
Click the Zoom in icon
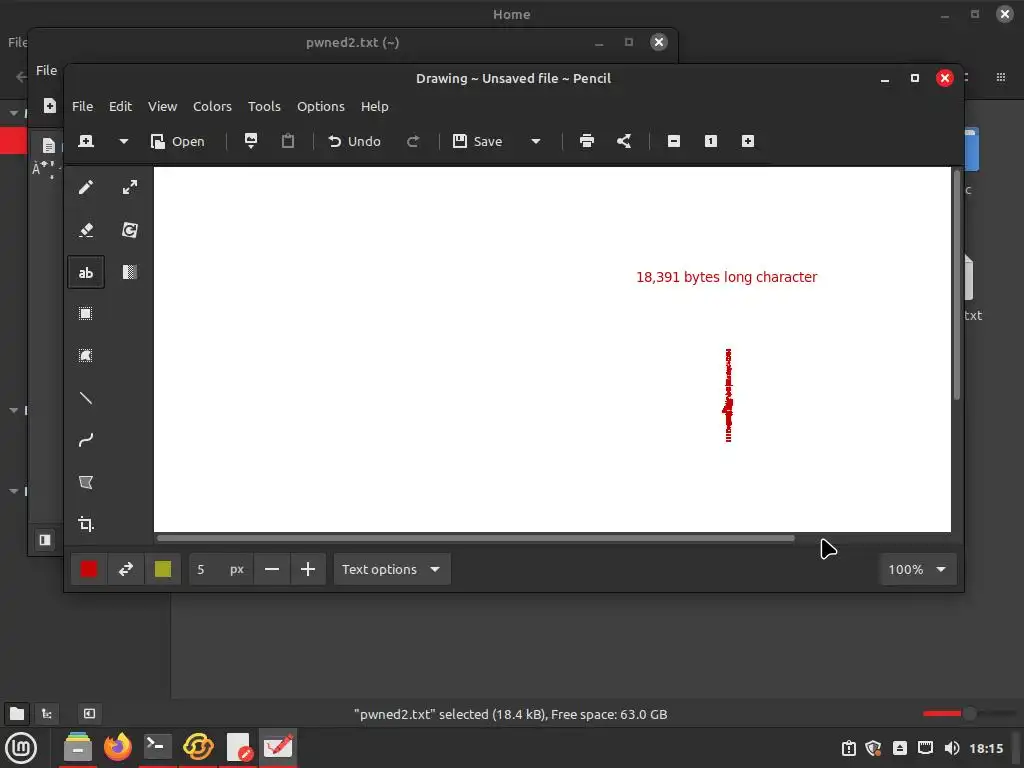pyautogui.click(x=748, y=141)
